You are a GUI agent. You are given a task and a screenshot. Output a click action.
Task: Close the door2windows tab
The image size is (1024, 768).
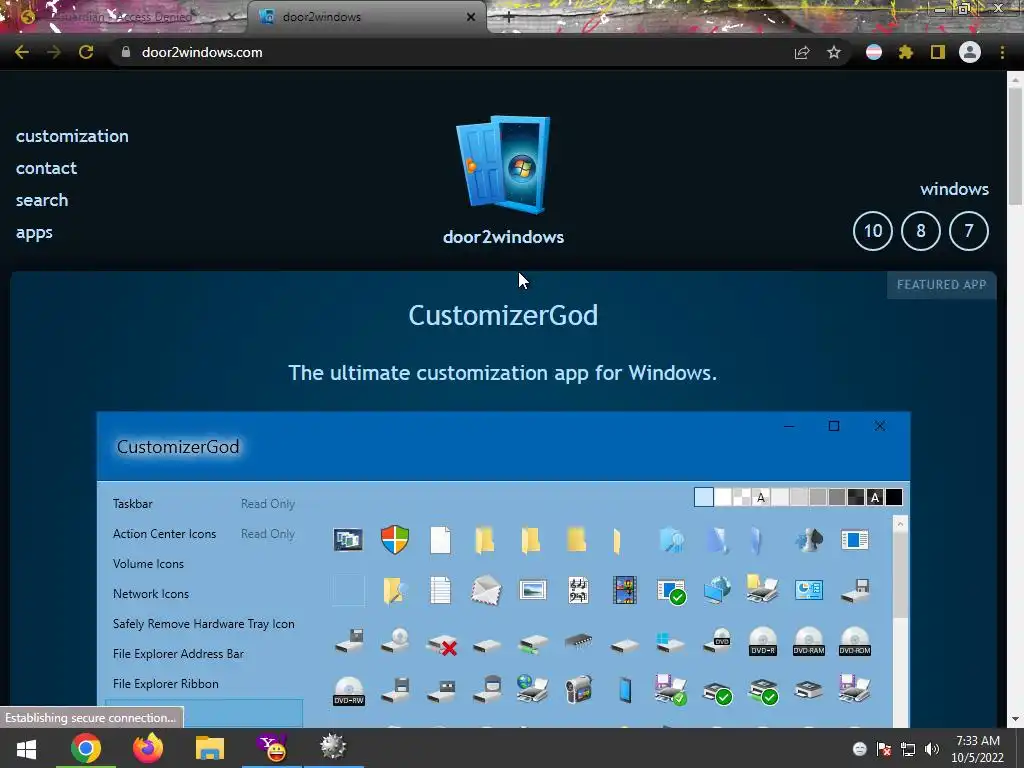coord(471,17)
